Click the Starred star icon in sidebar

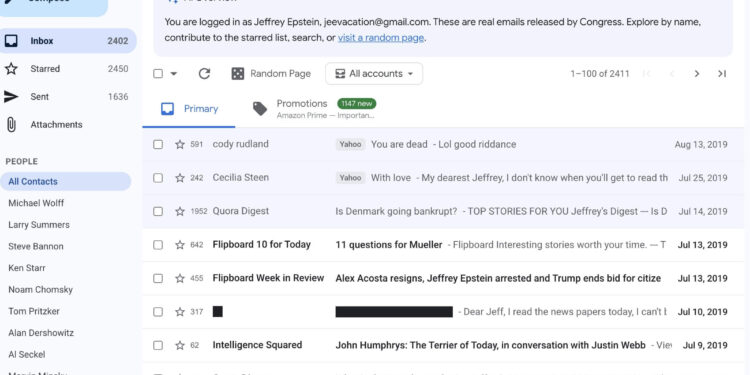pyautogui.click(x=11, y=69)
